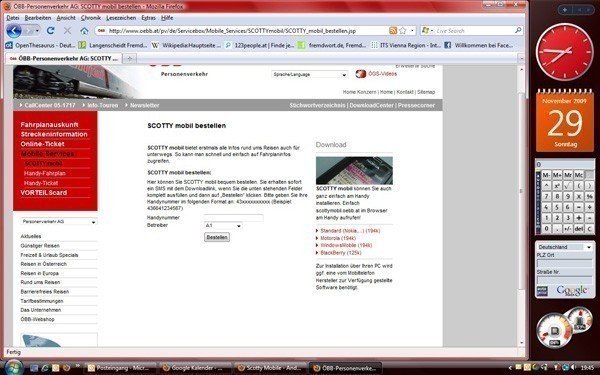This screenshot has height=375, width=600.
Task: Expand the Sprache/Language dropdown
Action: (x=310, y=75)
